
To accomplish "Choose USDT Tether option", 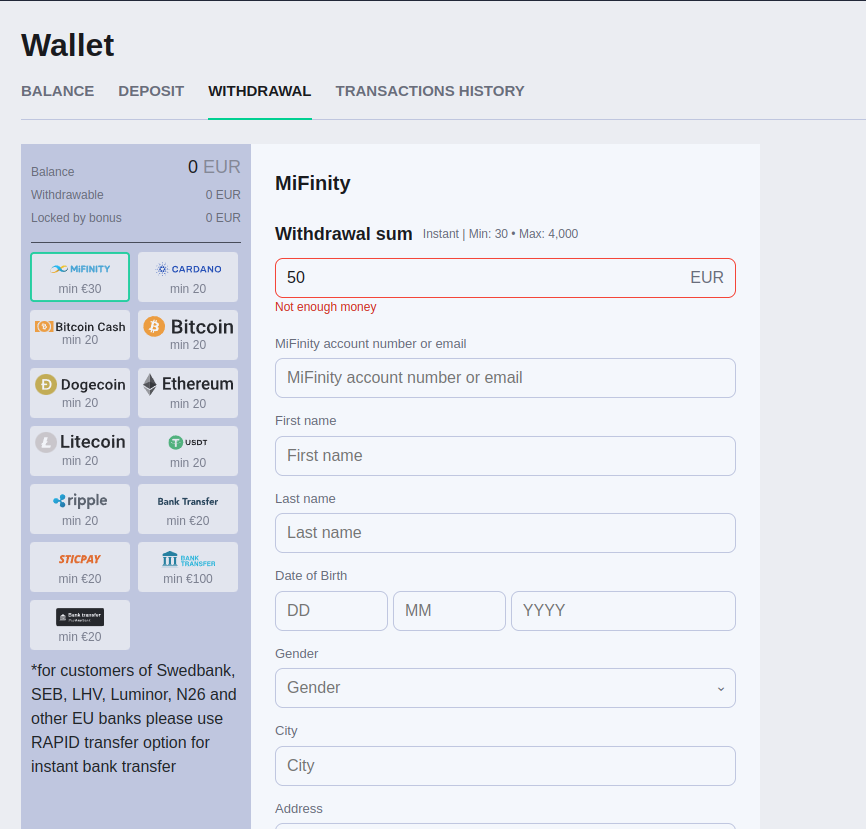I will [188, 451].
